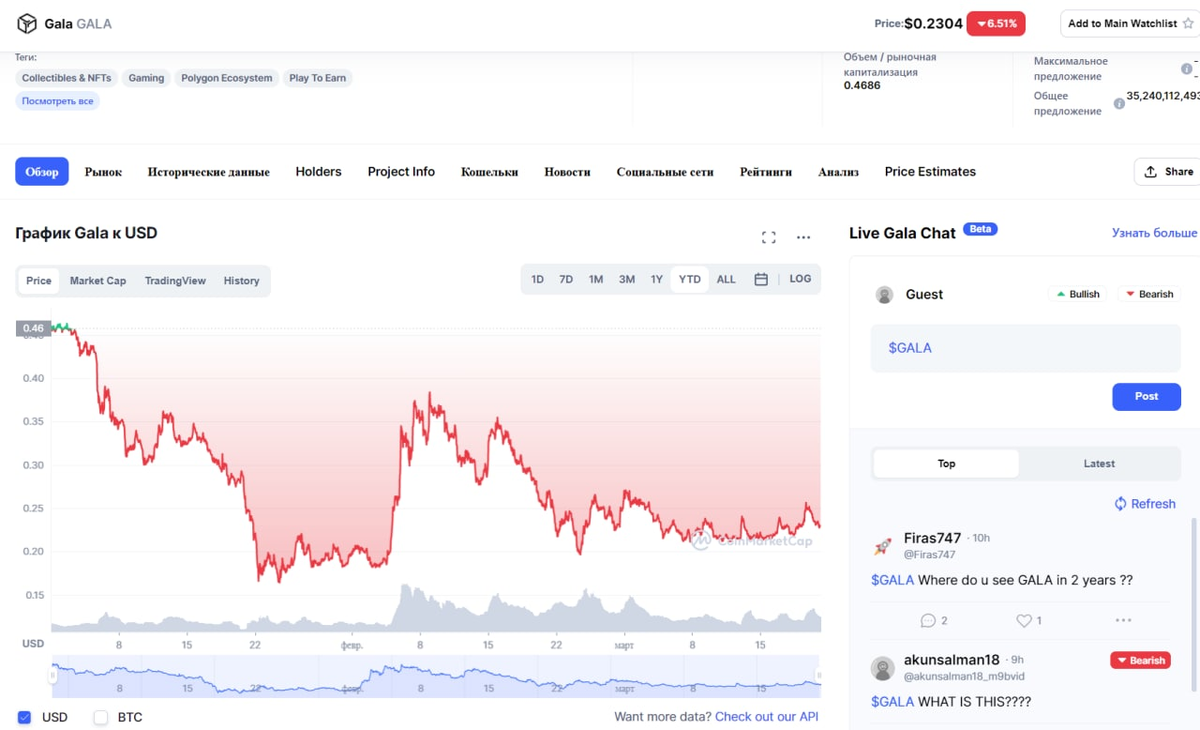Open Check out our API link
The height and width of the screenshot is (730, 1200).
[x=767, y=717]
